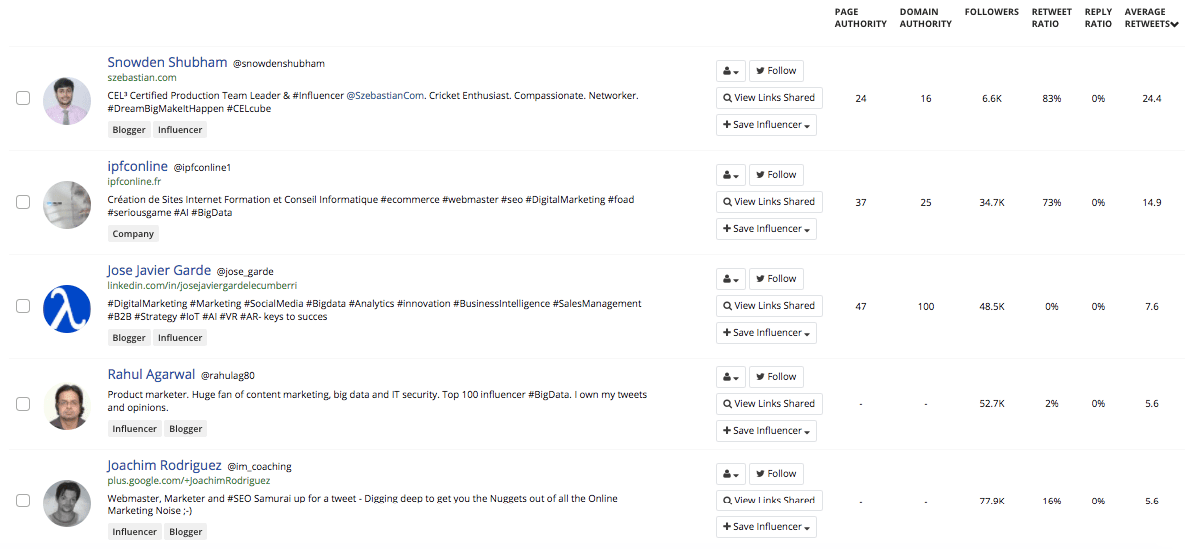The width and height of the screenshot is (1194, 549).
Task: Open the szebastian.com website link
Action: [142, 78]
